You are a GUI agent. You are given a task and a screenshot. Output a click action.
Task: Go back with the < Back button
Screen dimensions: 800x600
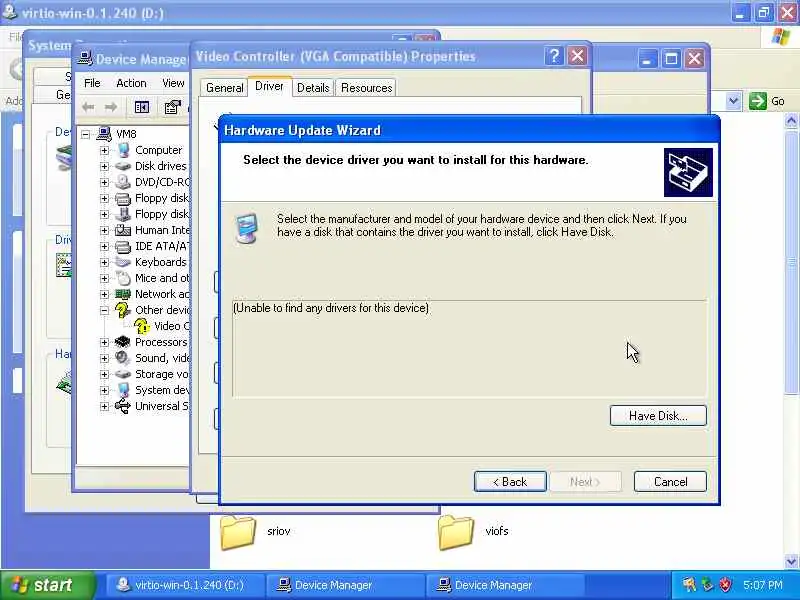[510, 482]
